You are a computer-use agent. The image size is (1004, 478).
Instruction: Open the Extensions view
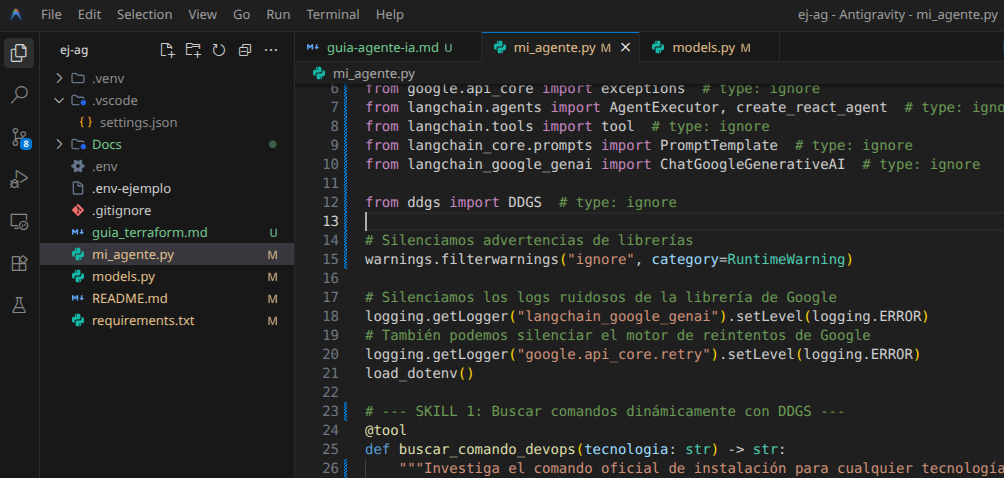pos(19,263)
